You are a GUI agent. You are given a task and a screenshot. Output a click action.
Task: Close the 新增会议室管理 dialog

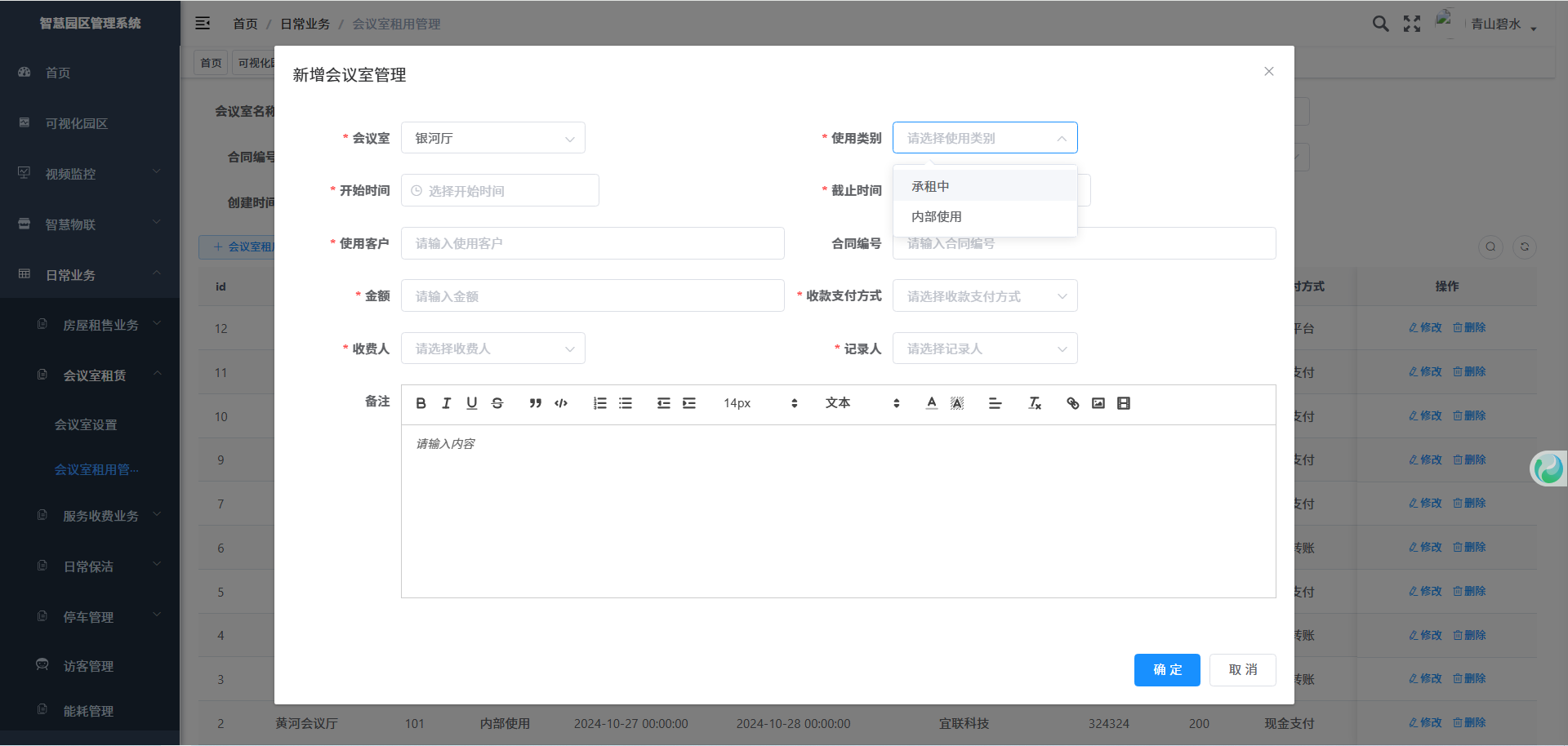tap(1268, 72)
